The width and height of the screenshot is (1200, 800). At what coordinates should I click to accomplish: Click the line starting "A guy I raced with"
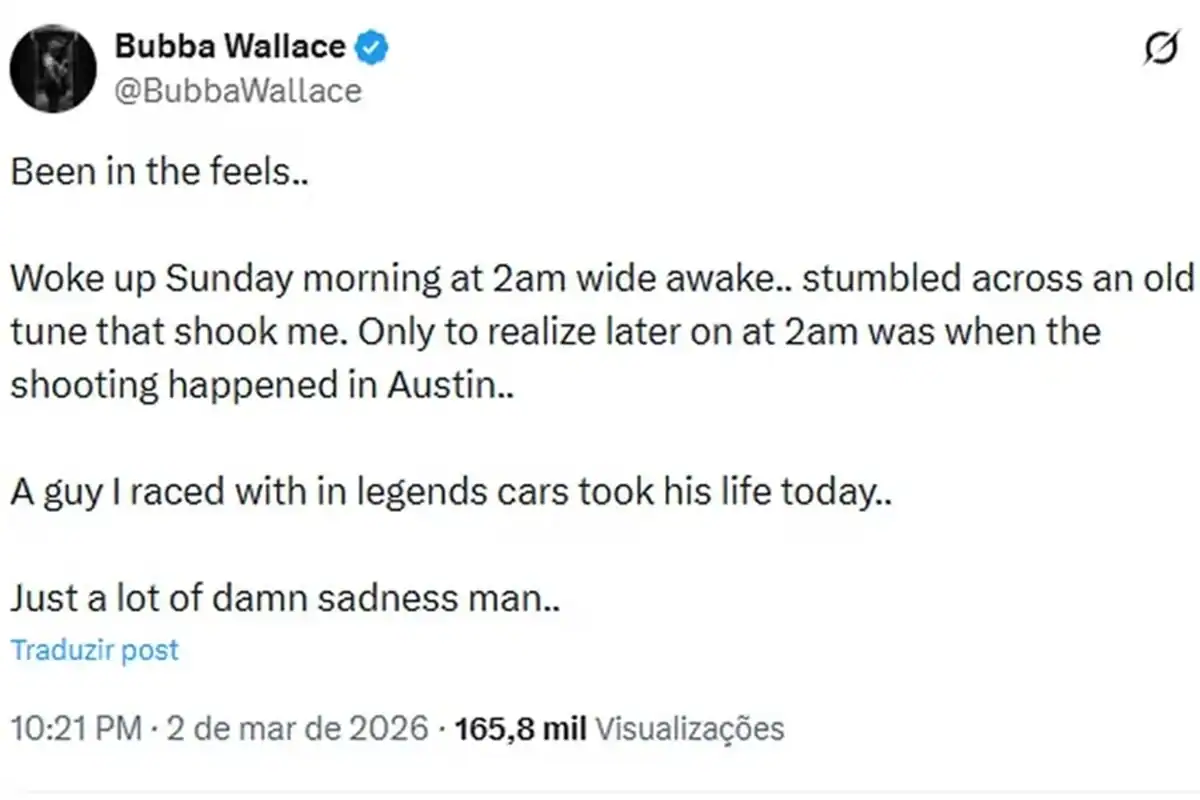click(x=450, y=492)
